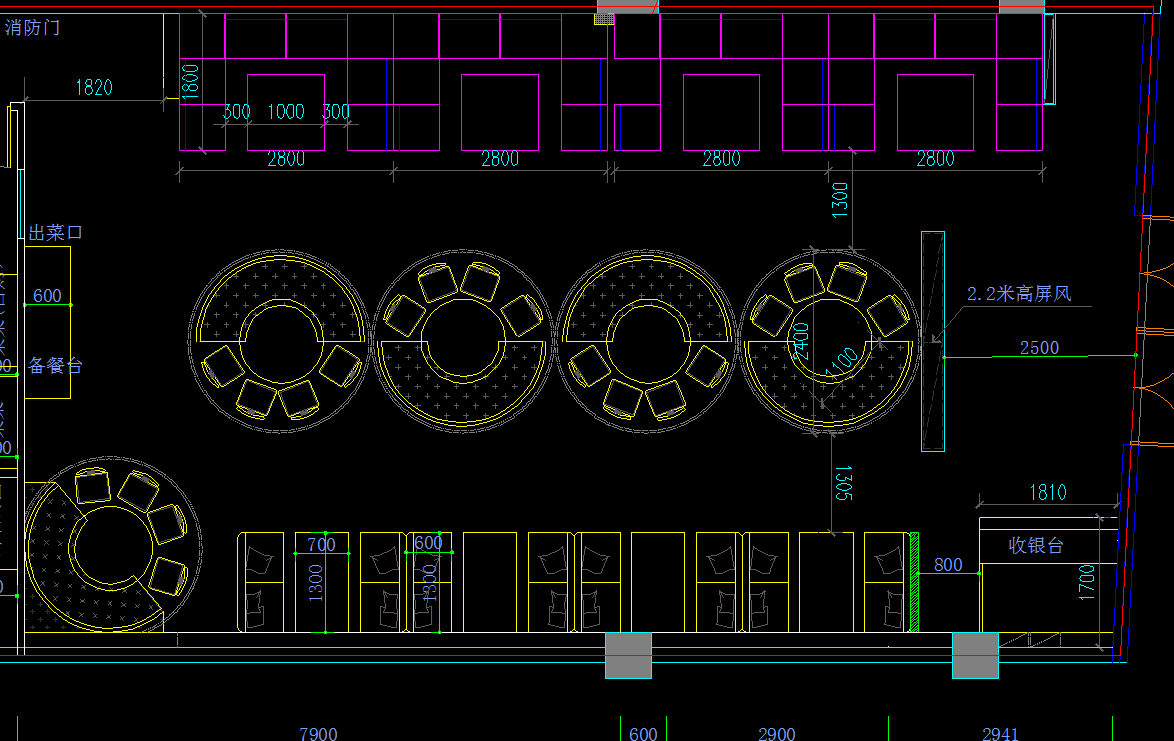This screenshot has width=1174, height=741.
Task: Click the 2900 dimension at the bottom
Action: pos(776,734)
